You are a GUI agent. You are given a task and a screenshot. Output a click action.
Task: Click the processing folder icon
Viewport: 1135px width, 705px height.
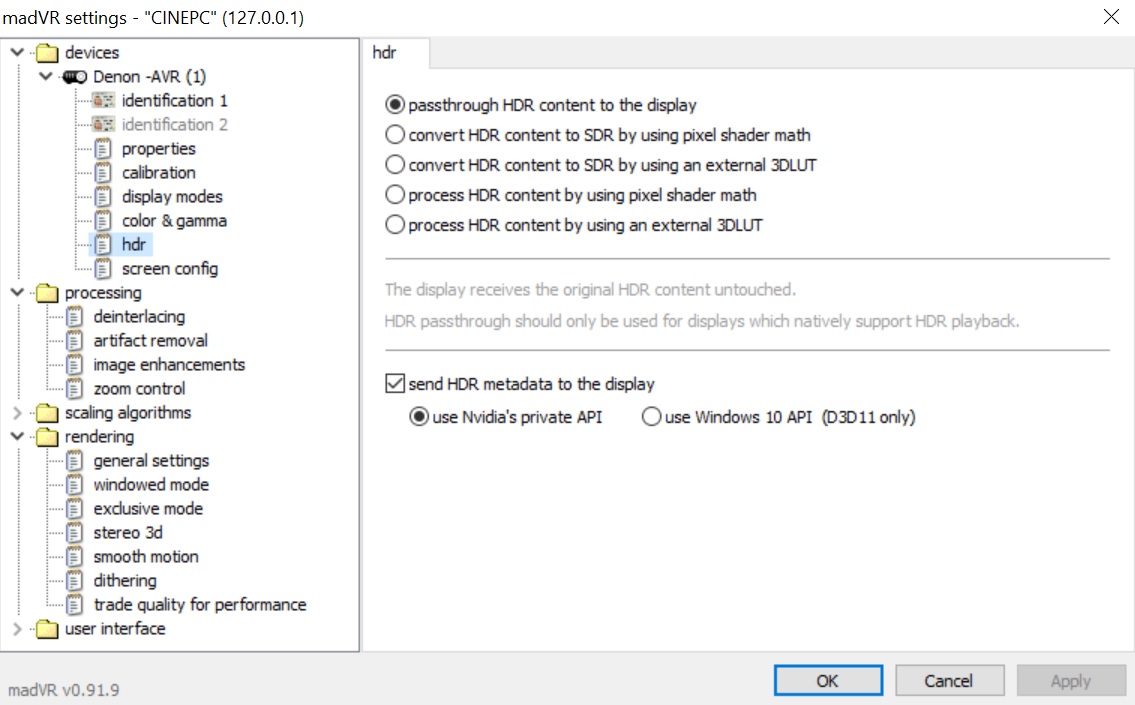tap(47, 293)
